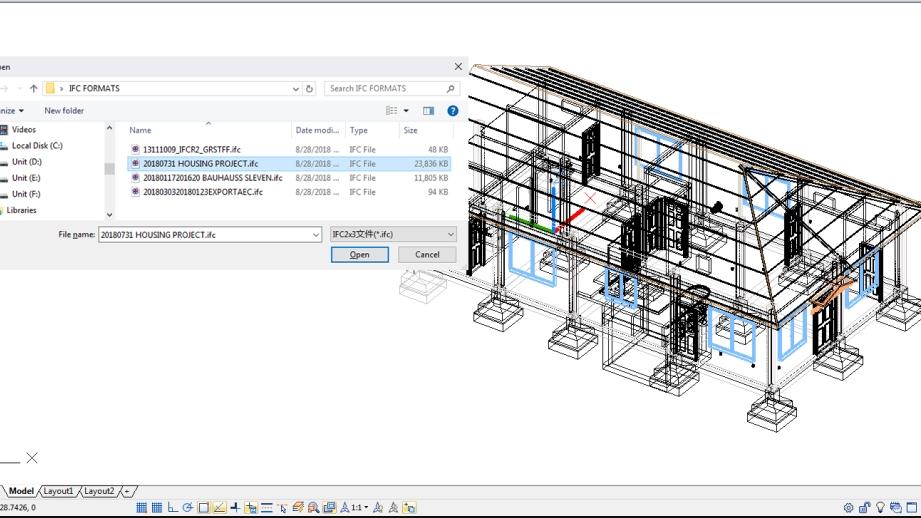Image resolution: width=921 pixels, height=518 pixels.
Task: Open the IFC2x3 file type combo box
Action: coord(393,234)
